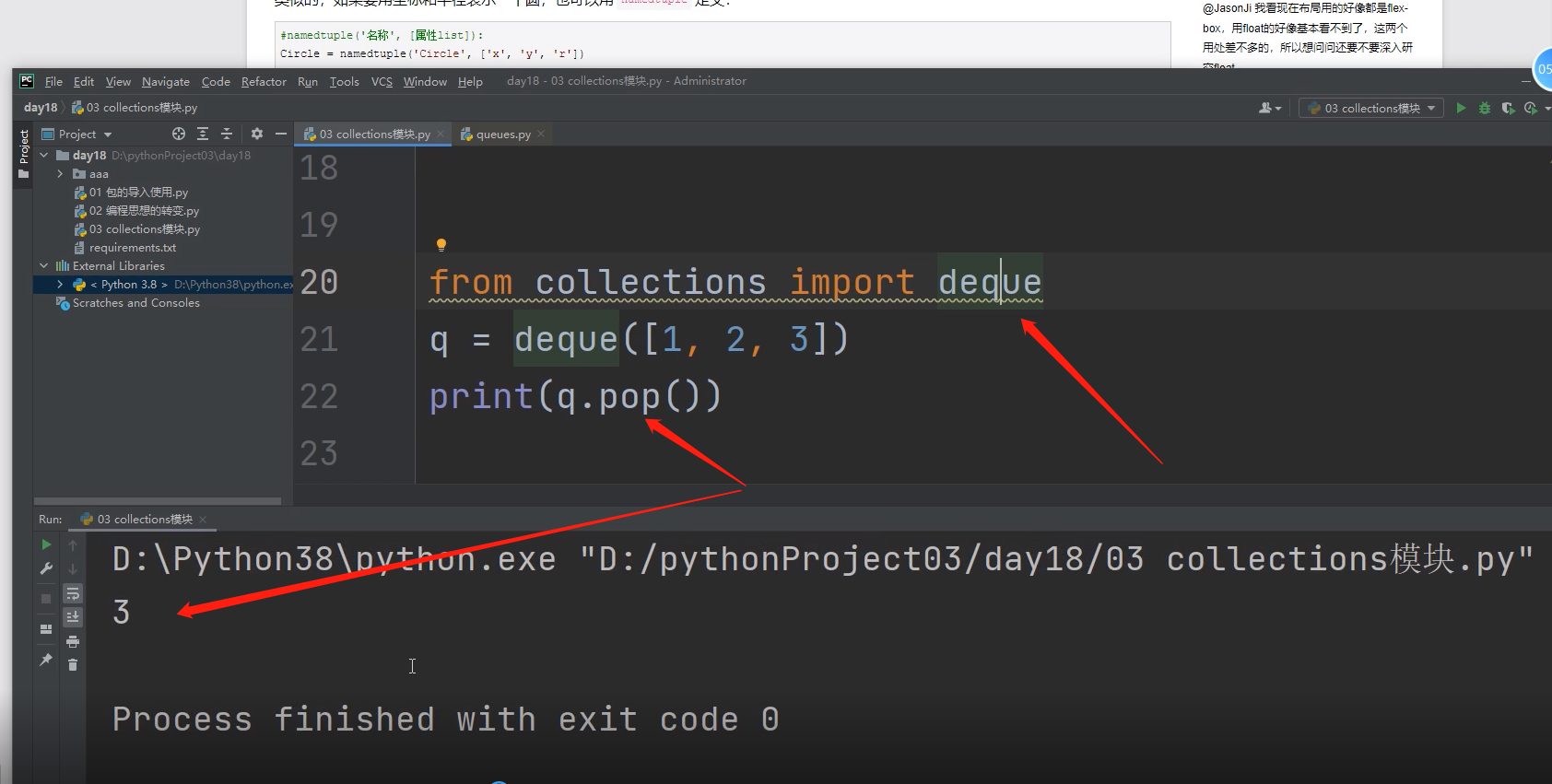
Task: Expand the Python 3.8 interpreter node
Action: pyautogui.click(x=60, y=284)
